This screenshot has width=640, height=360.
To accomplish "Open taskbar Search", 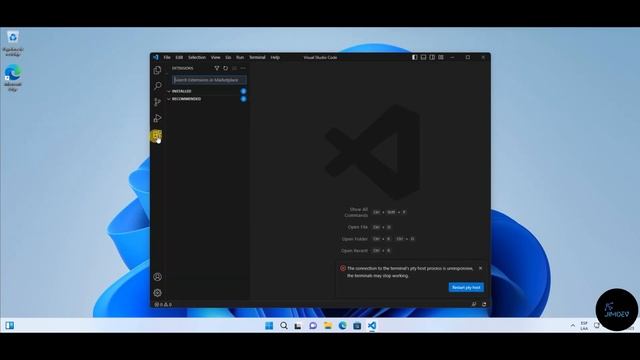I will click(x=284, y=325).
